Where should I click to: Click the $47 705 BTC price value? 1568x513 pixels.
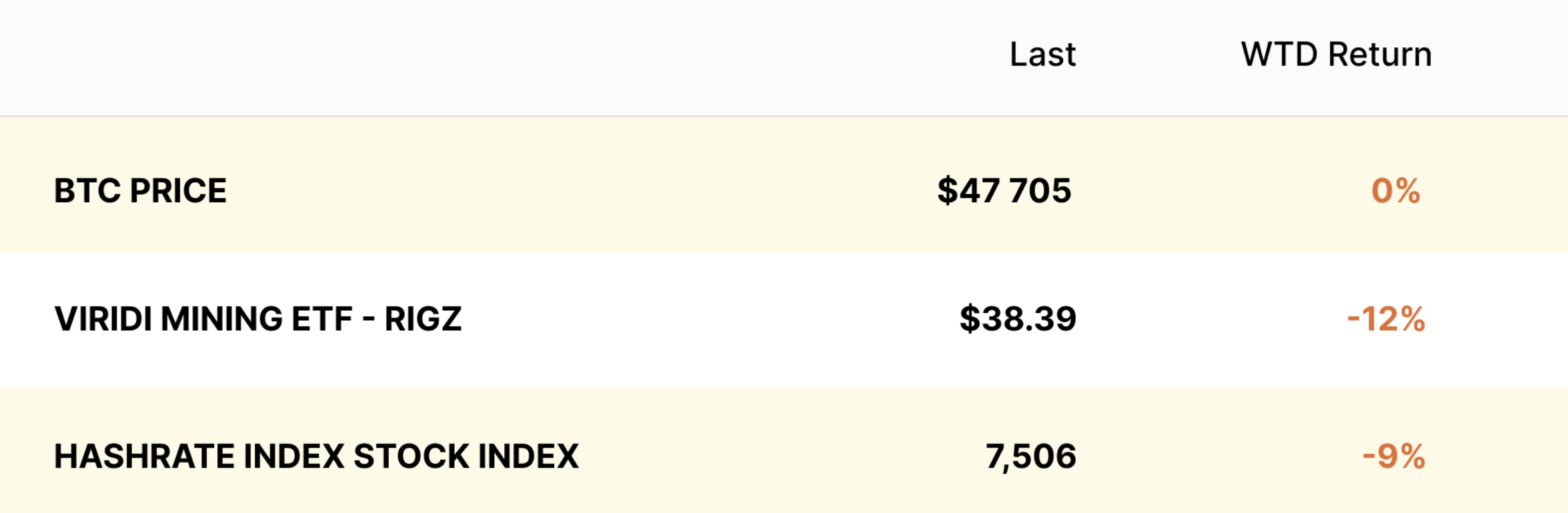pyautogui.click(x=1004, y=191)
